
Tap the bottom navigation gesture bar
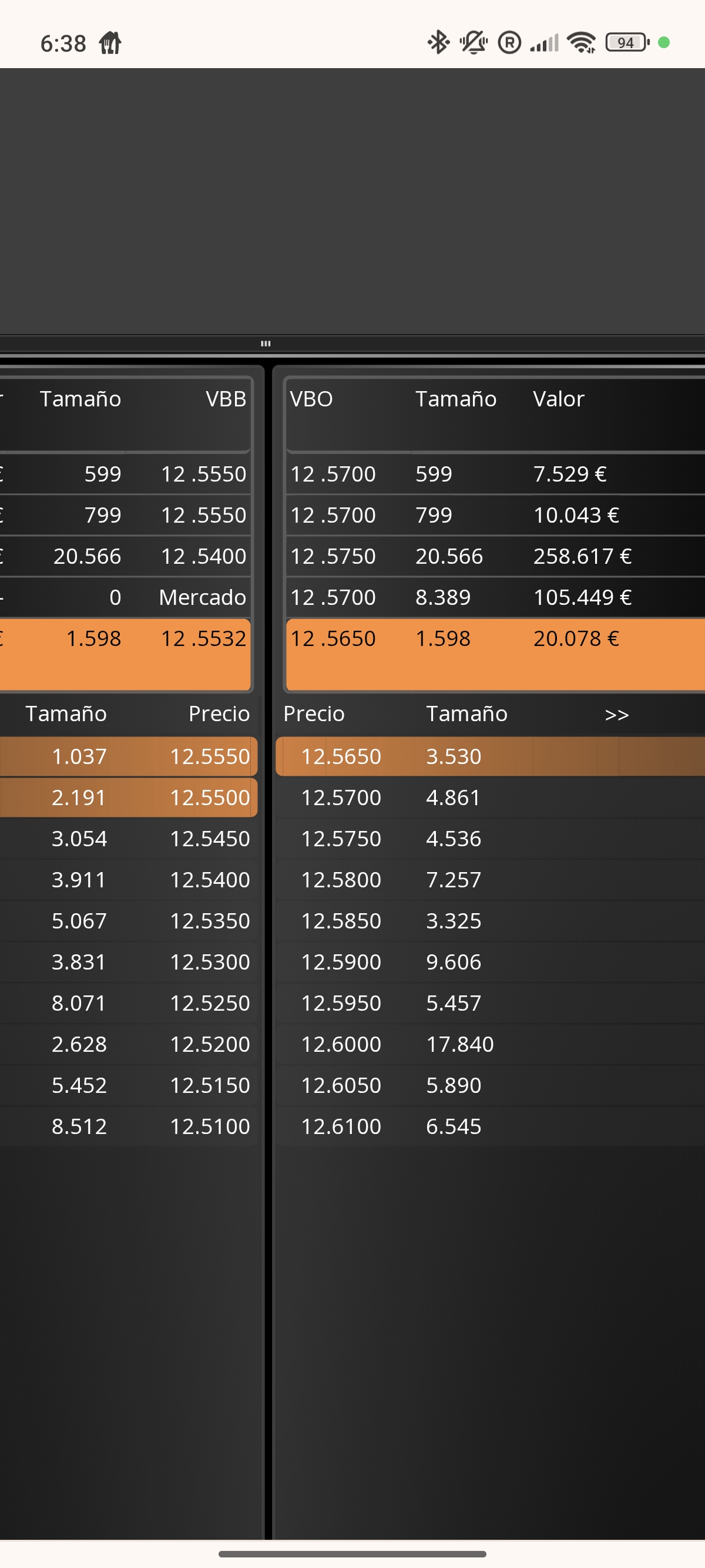pos(352,1553)
